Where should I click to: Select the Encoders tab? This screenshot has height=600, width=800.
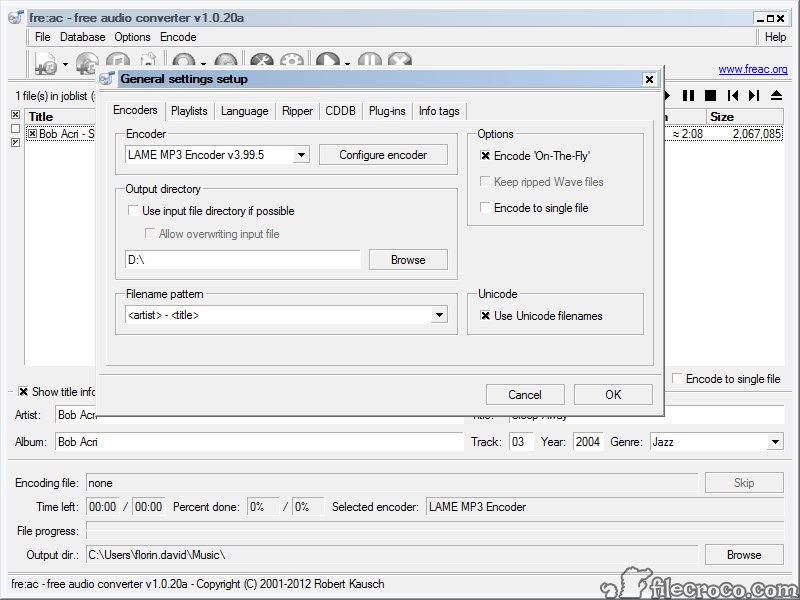point(135,110)
